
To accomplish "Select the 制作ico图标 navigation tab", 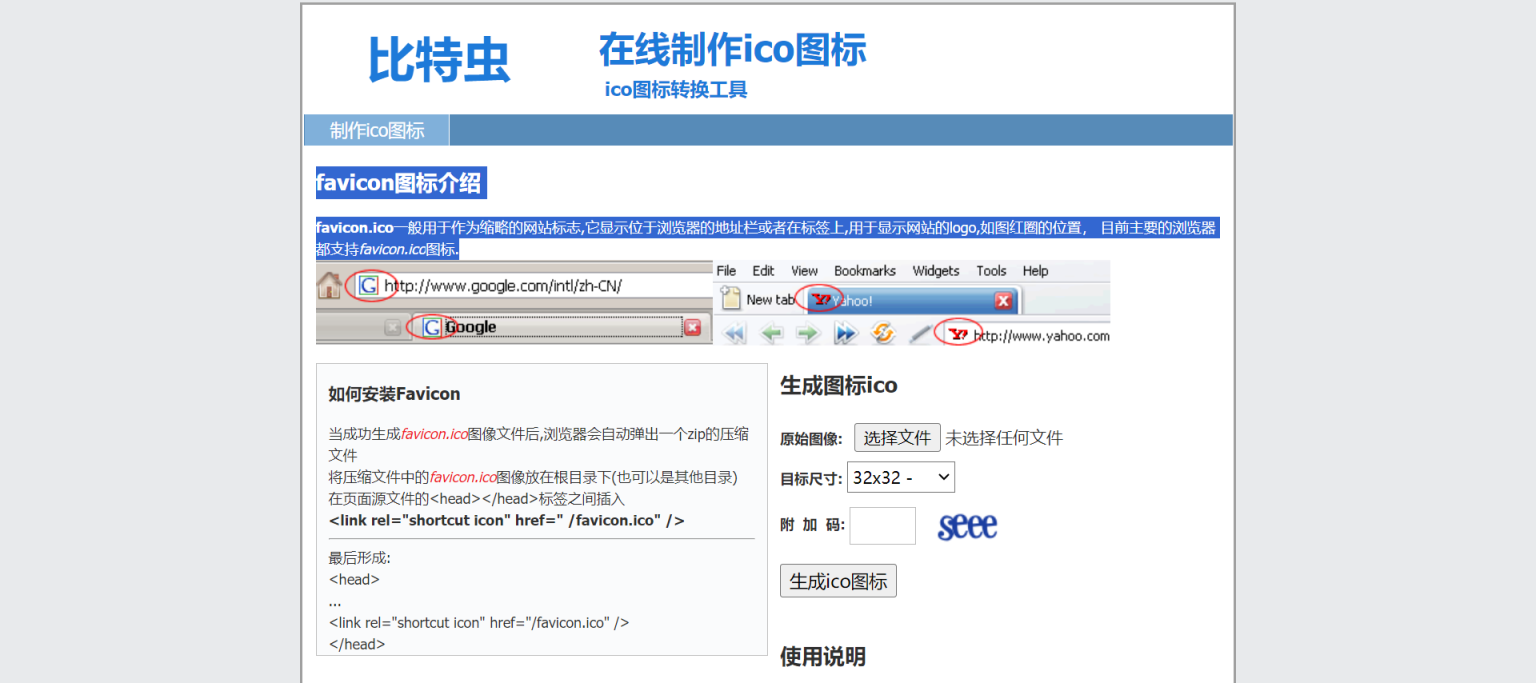I will 376,130.
